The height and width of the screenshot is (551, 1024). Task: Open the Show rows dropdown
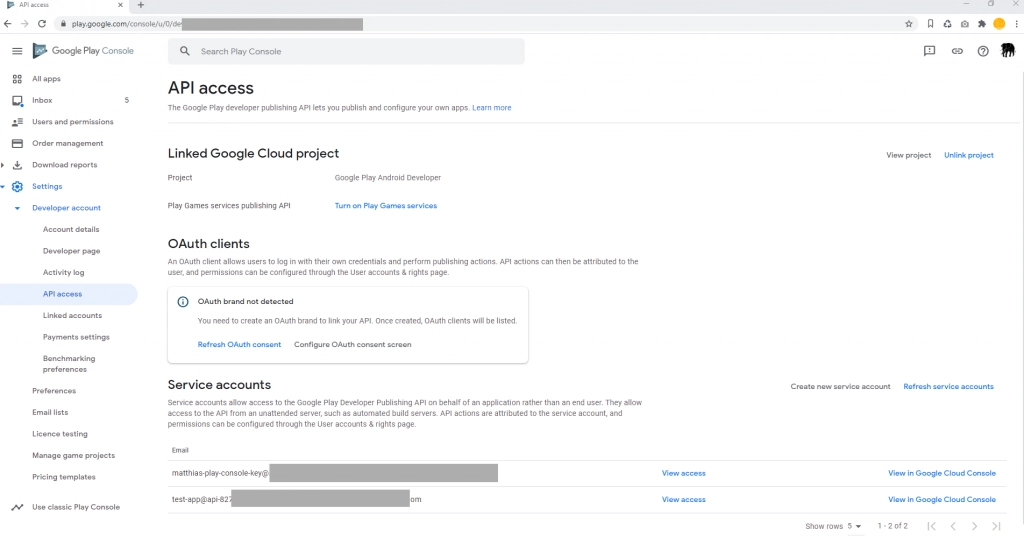[854, 526]
